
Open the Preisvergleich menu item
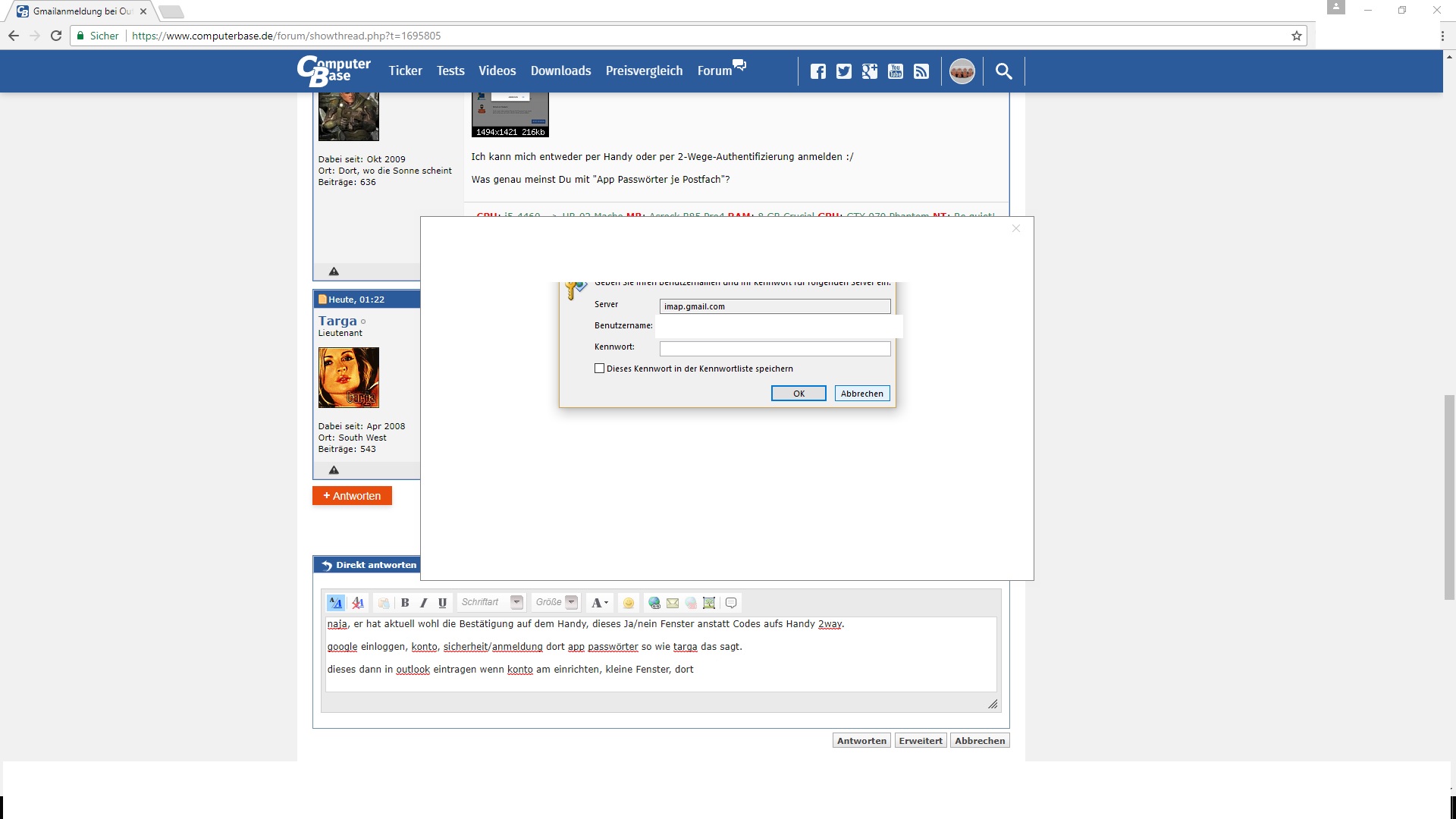click(644, 71)
